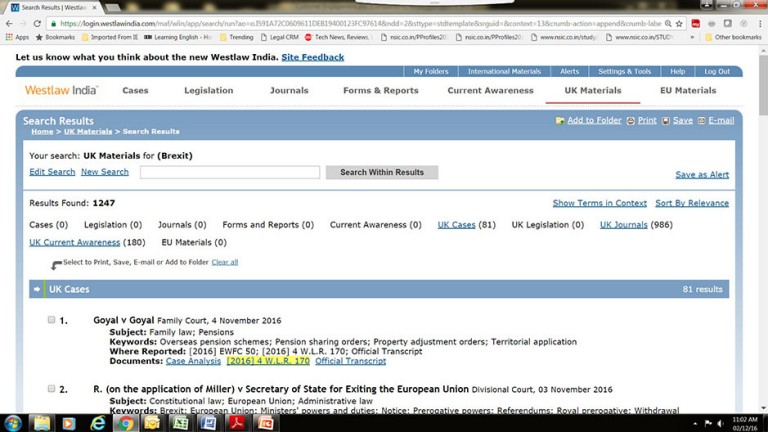Open International Materials in the top bar
The width and height of the screenshot is (768, 432).
pos(504,72)
